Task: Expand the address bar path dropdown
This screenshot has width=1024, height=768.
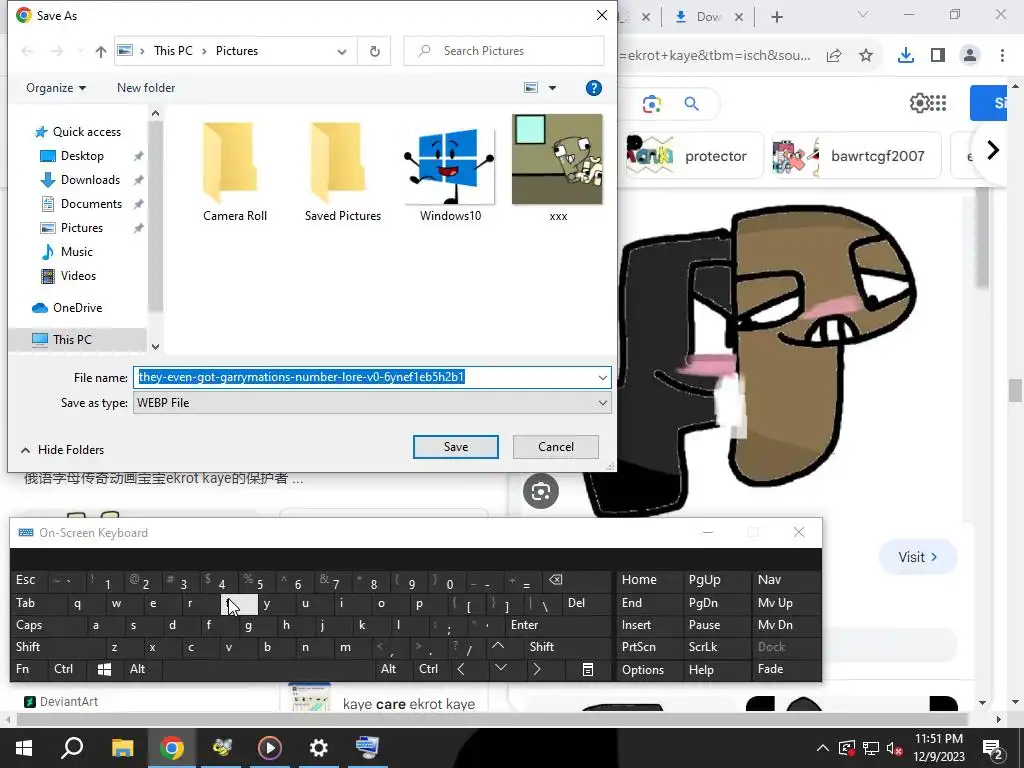Action: coord(342,51)
